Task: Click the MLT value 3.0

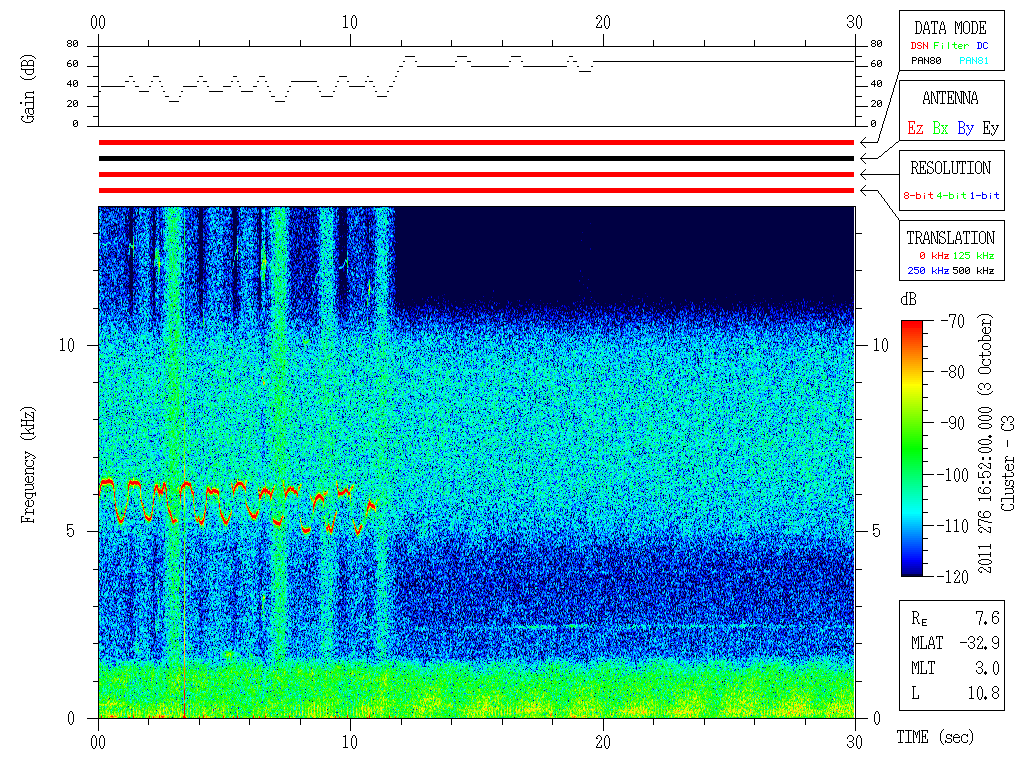Action: [988, 668]
